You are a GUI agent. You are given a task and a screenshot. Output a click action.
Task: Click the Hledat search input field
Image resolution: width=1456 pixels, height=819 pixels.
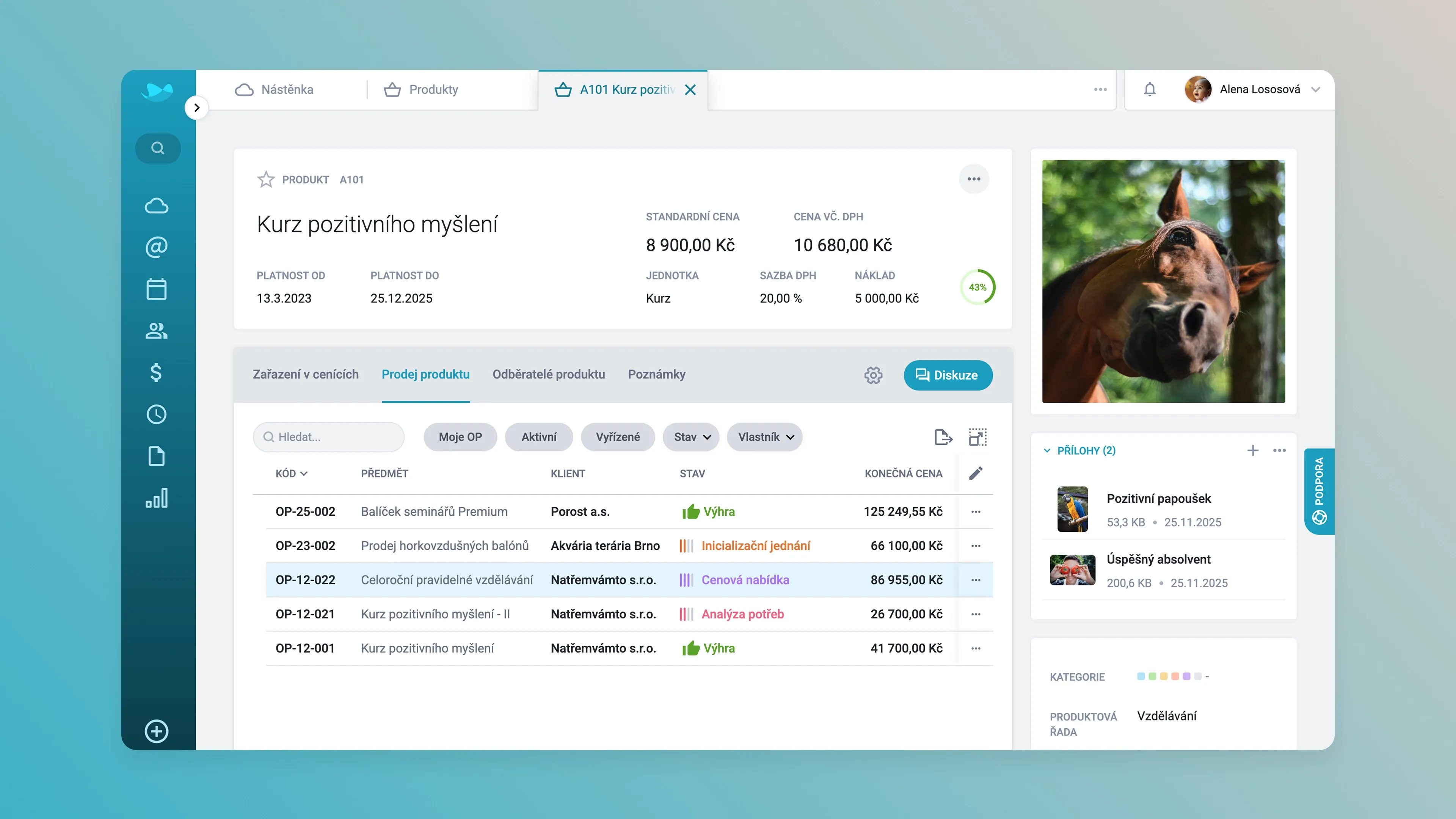click(x=329, y=437)
